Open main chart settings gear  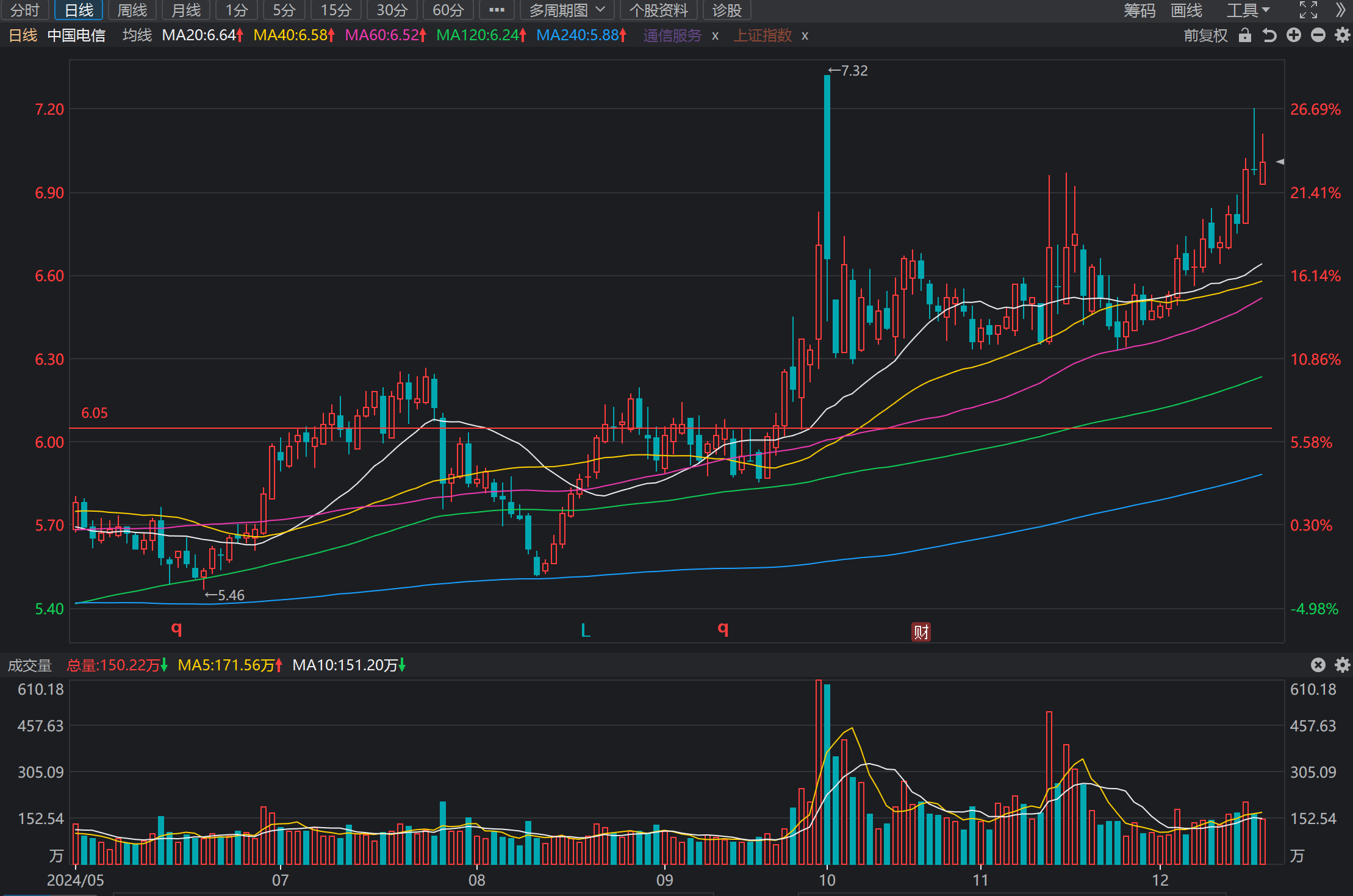click(1343, 35)
